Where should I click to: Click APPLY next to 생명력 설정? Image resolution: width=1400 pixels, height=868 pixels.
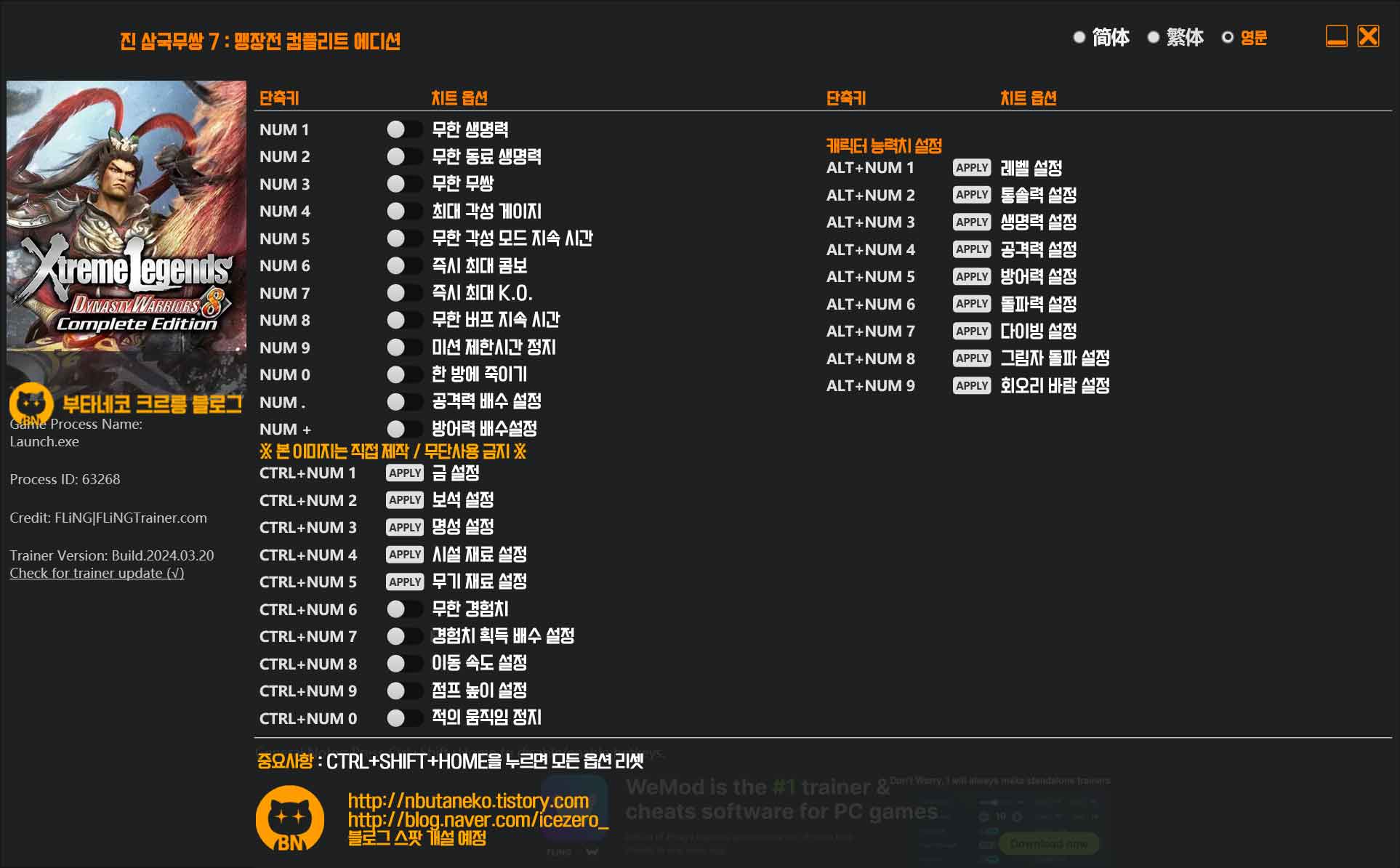tap(972, 222)
